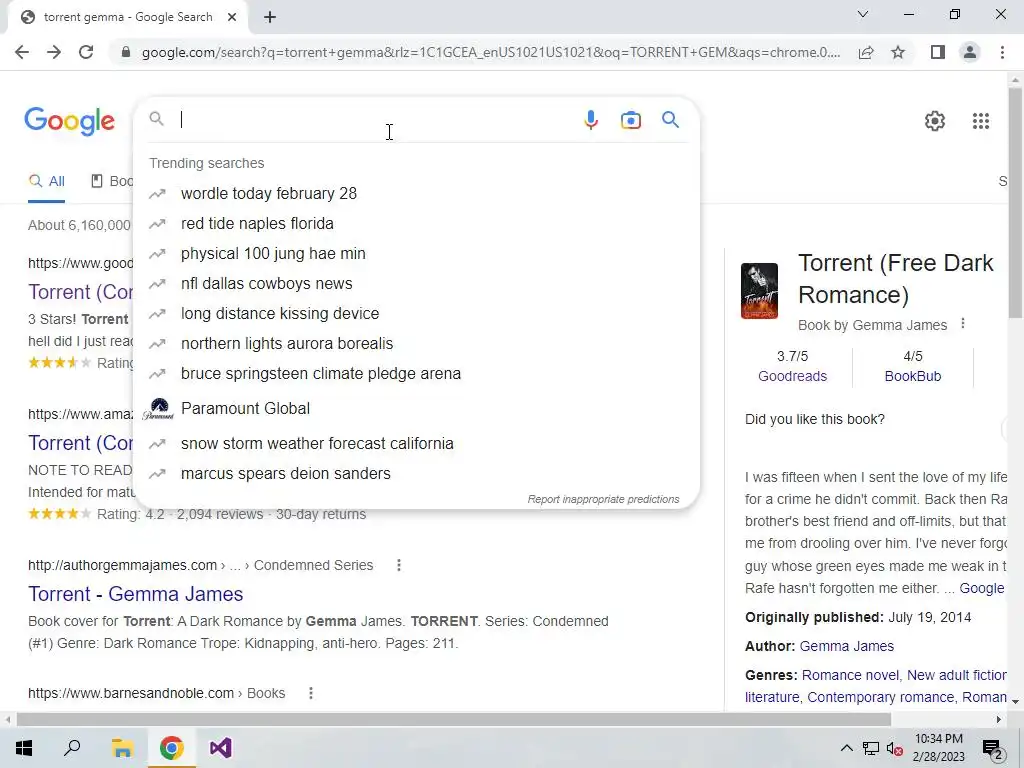1024x768 pixels.
Task: Open Romance novel genre link
Action: pos(850,675)
